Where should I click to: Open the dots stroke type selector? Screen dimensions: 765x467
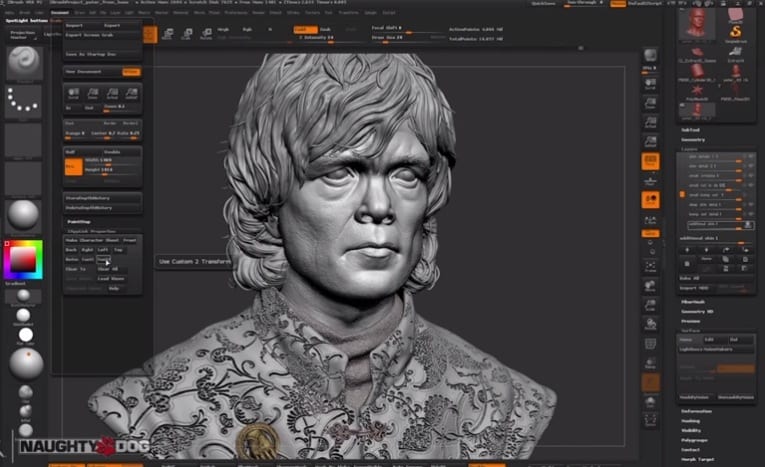tap(23, 101)
